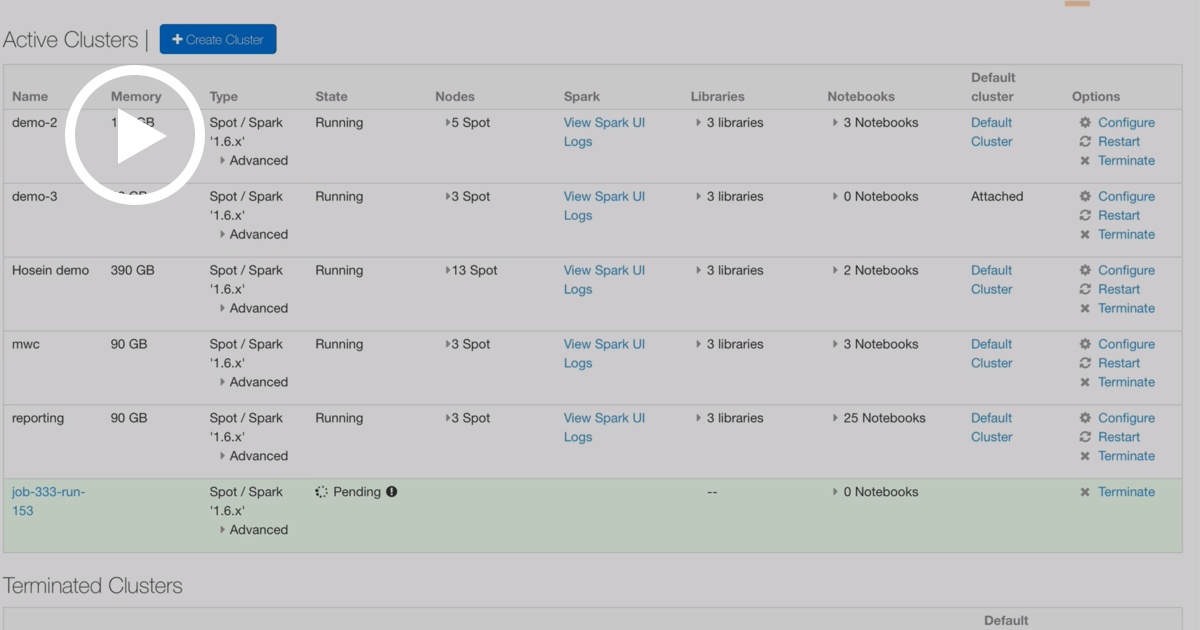Screen dimensions: 1200x630
Task: Click the terminate X icon for Hosein demo
Action: (1085, 309)
